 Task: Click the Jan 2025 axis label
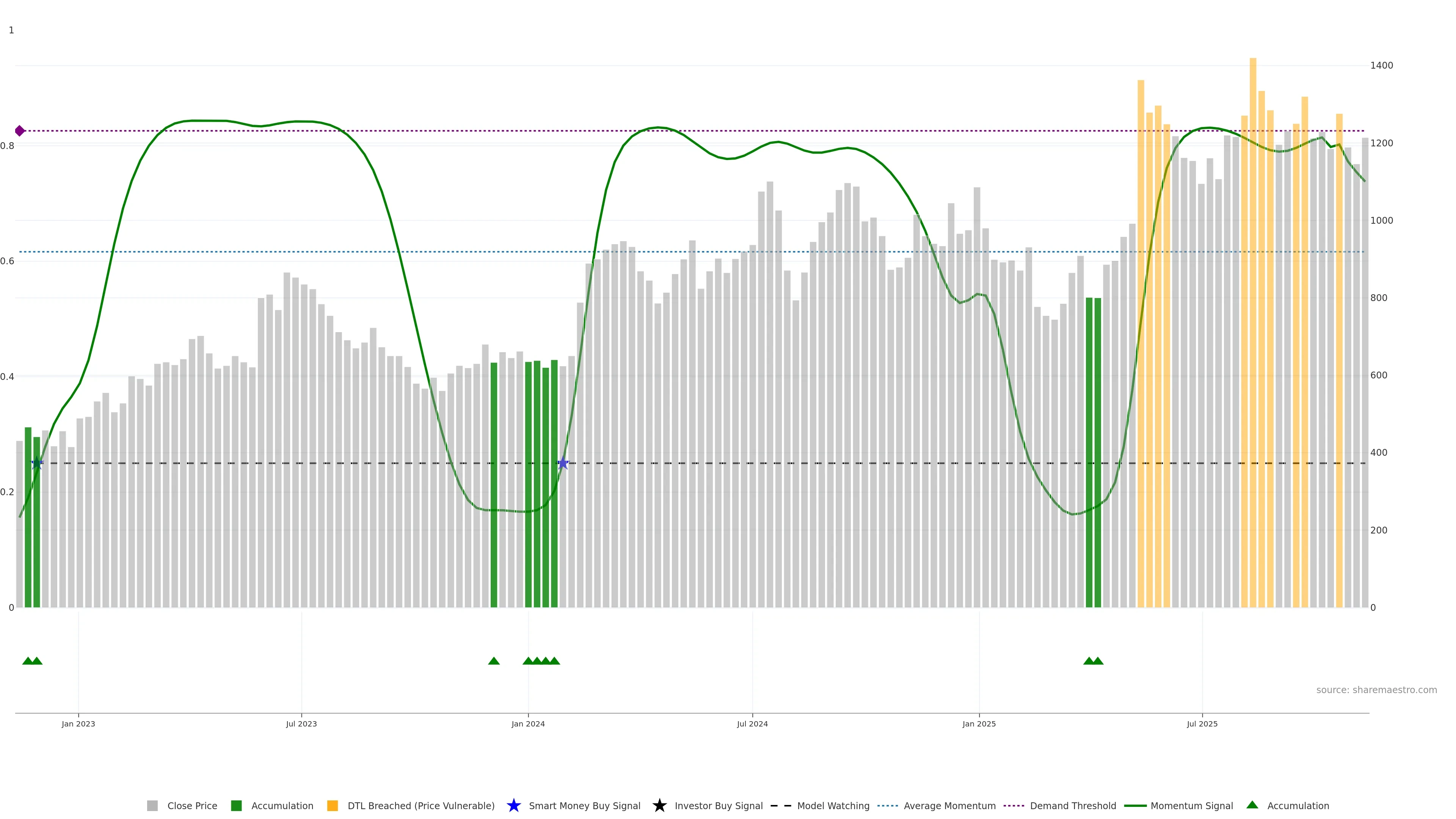click(x=978, y=723)
